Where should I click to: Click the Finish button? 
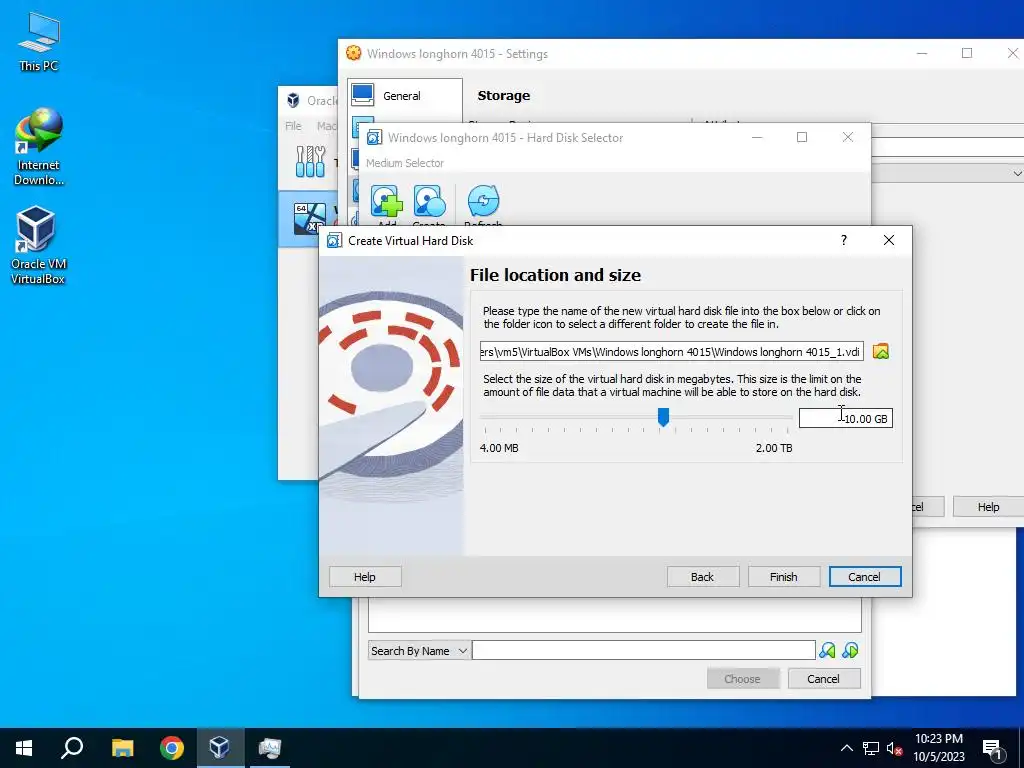pyautogui.click(x=783, y=577)
